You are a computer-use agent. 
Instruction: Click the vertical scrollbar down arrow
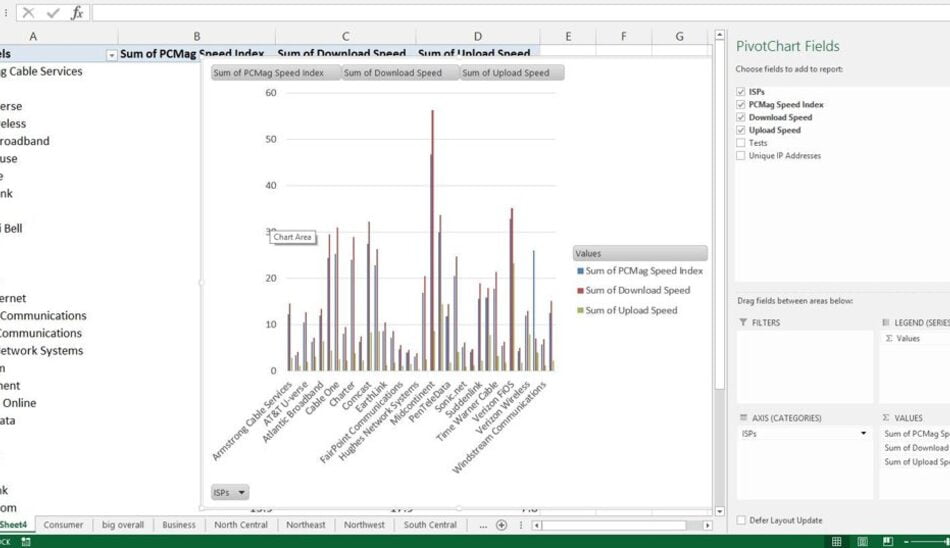(x=720, y=511)
